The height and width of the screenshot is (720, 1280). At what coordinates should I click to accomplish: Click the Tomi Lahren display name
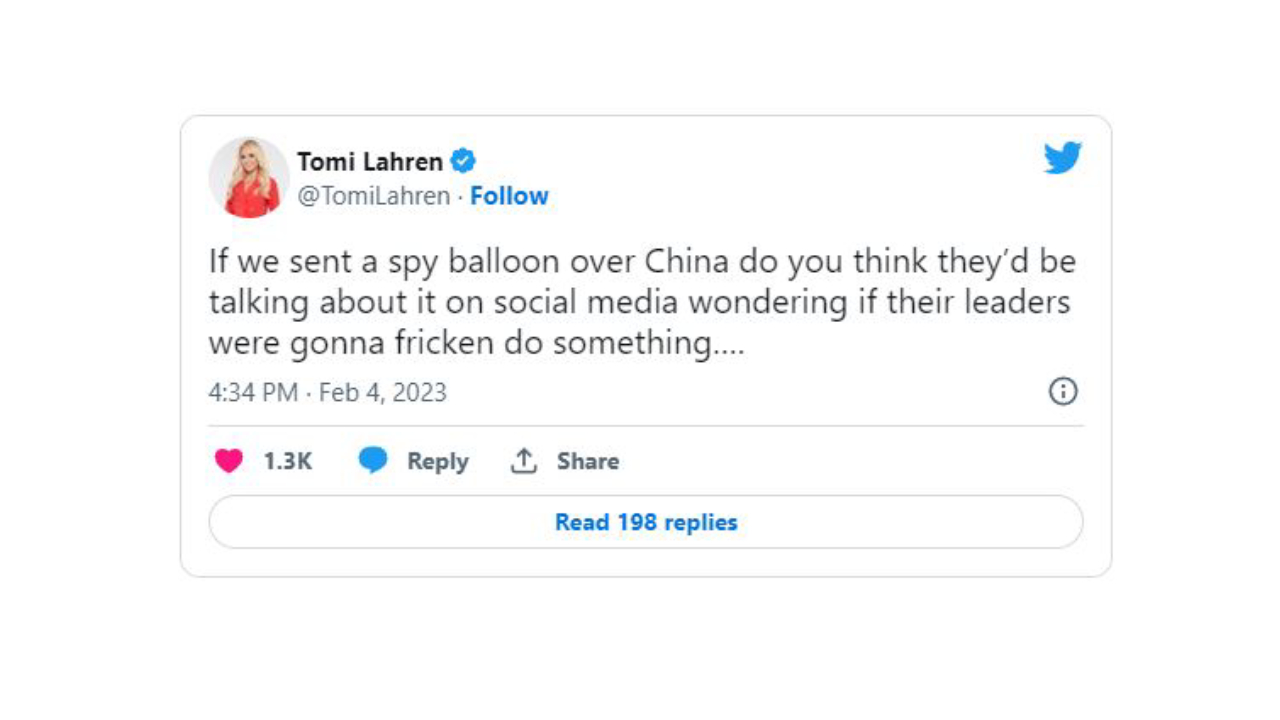370,161
